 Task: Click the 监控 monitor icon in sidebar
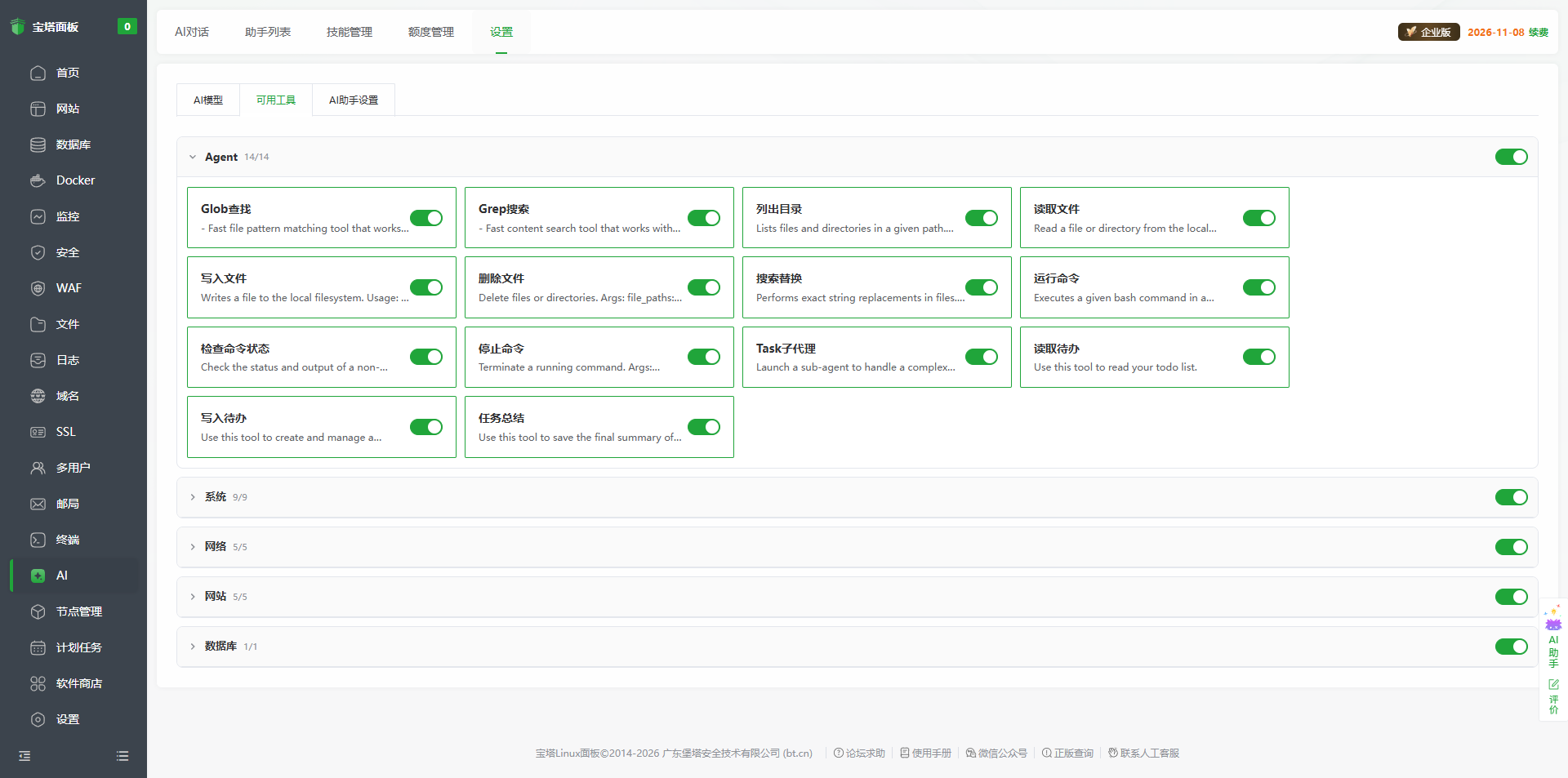pos(38,216)
